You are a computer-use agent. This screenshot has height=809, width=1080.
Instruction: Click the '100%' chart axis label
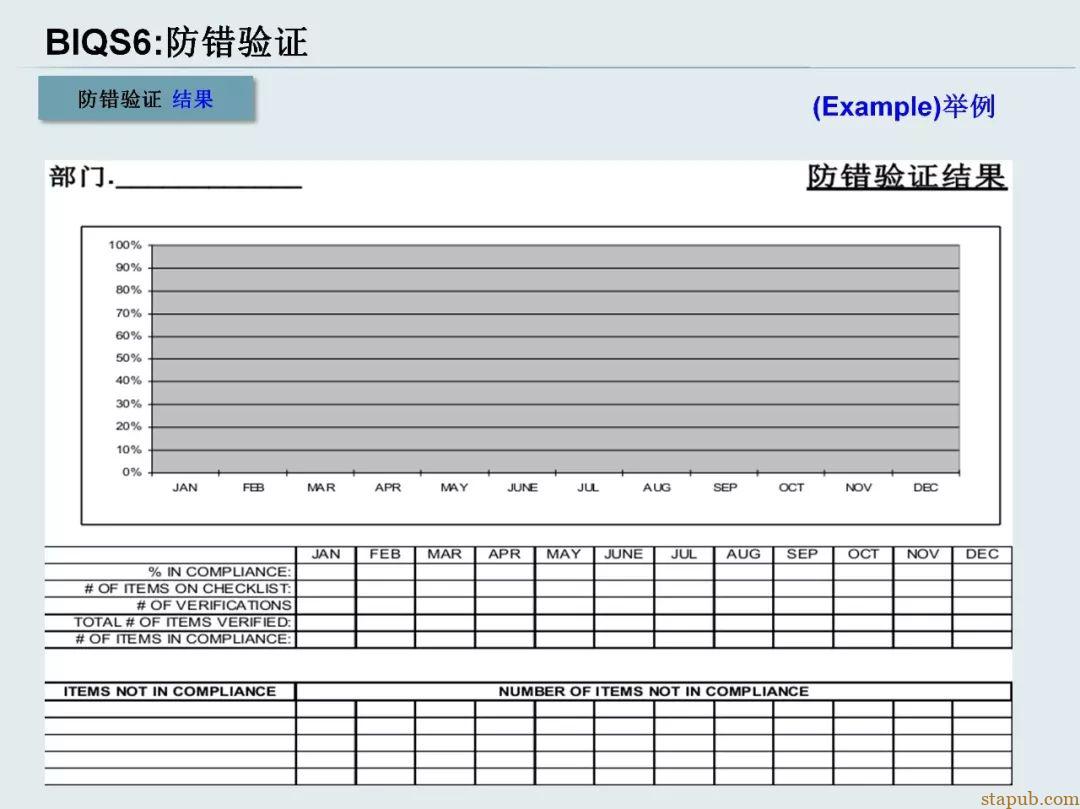click(125, 245)
